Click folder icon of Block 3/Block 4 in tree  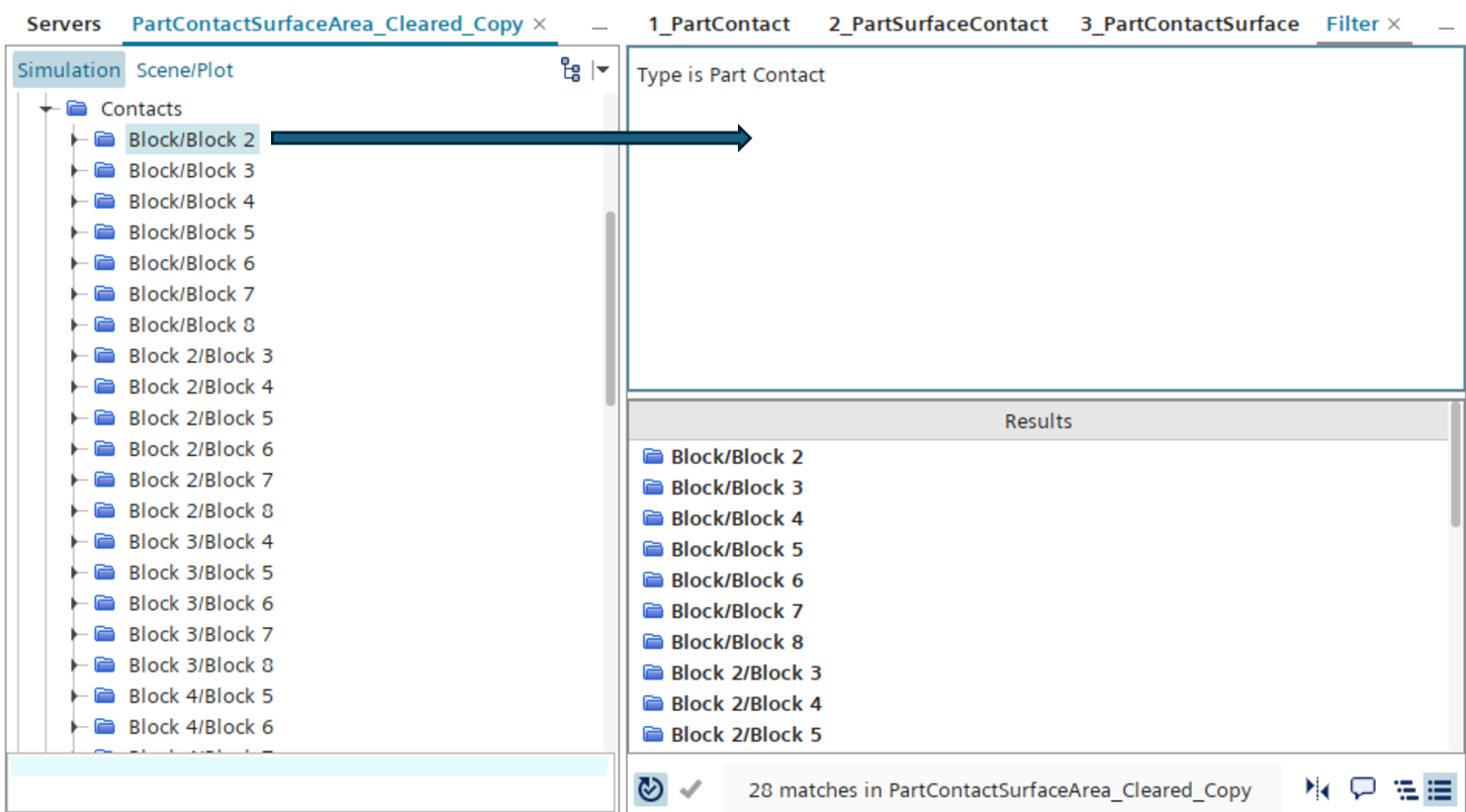tap(105, 541)
